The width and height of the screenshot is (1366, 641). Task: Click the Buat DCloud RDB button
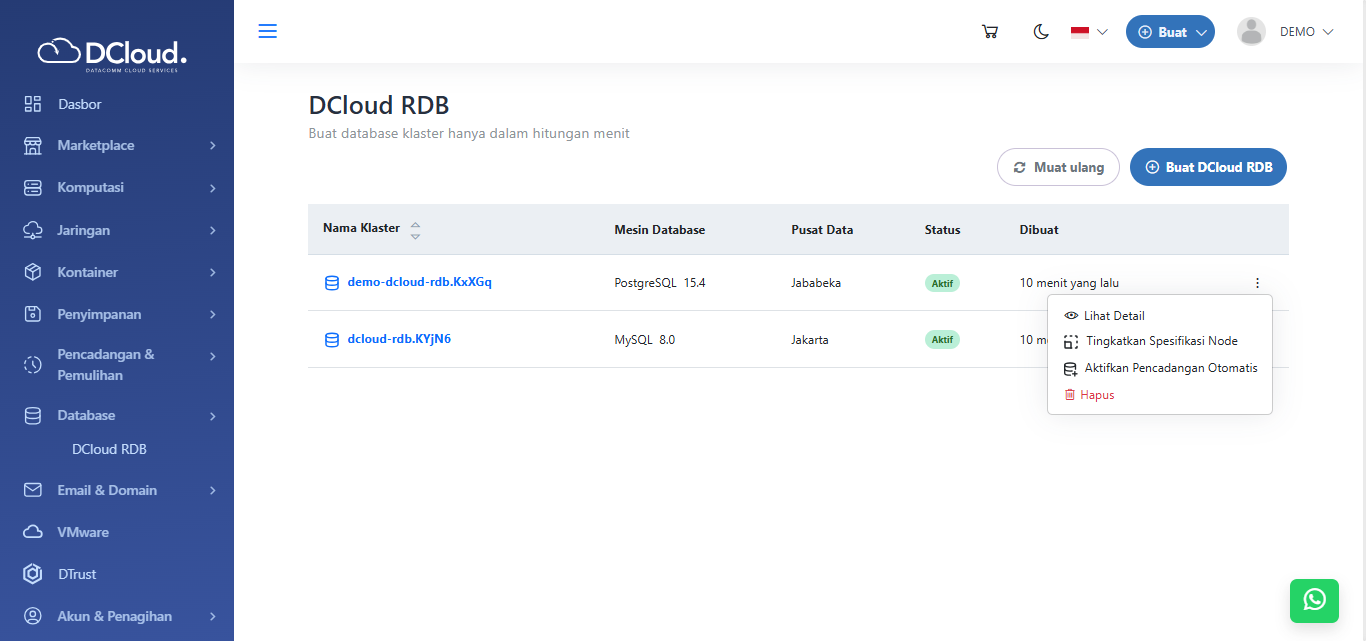1208,167
